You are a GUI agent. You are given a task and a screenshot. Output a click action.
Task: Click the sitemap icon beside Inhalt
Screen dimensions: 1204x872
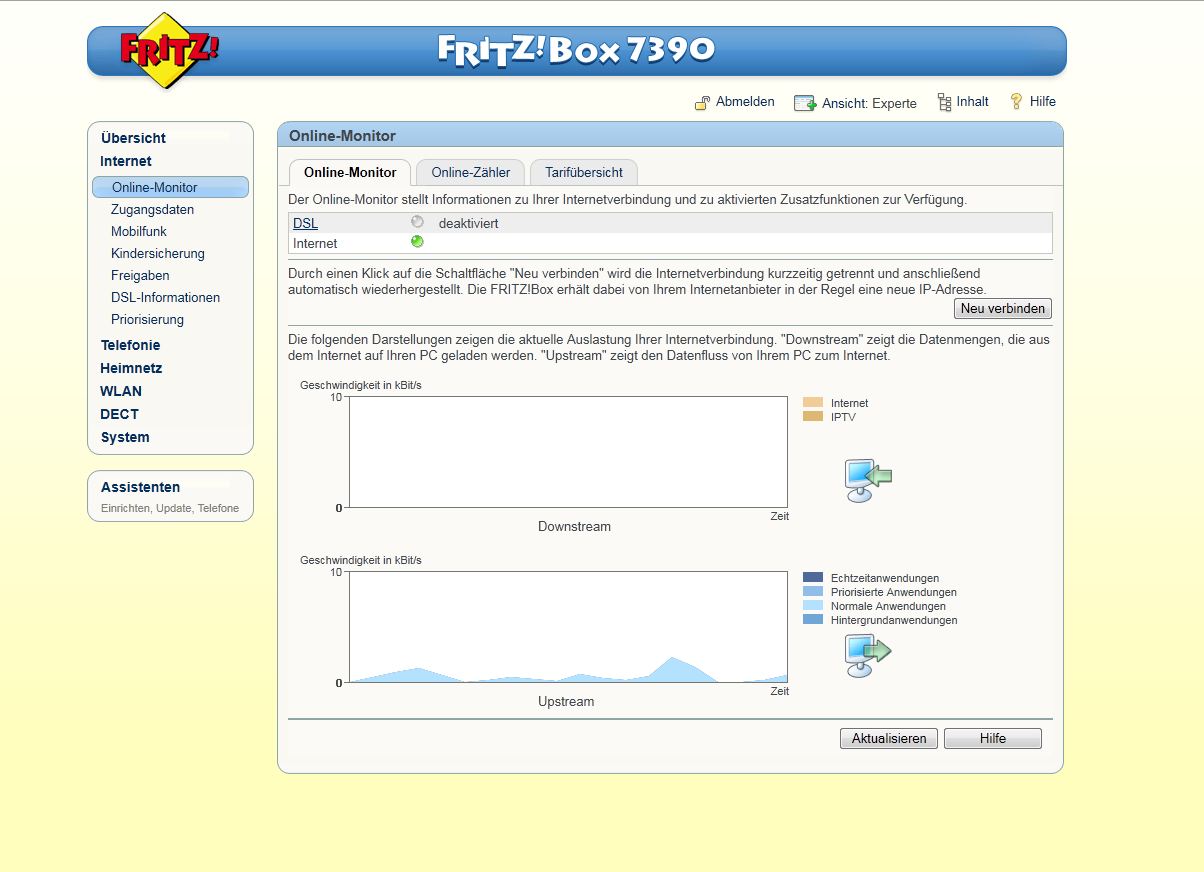944,102
